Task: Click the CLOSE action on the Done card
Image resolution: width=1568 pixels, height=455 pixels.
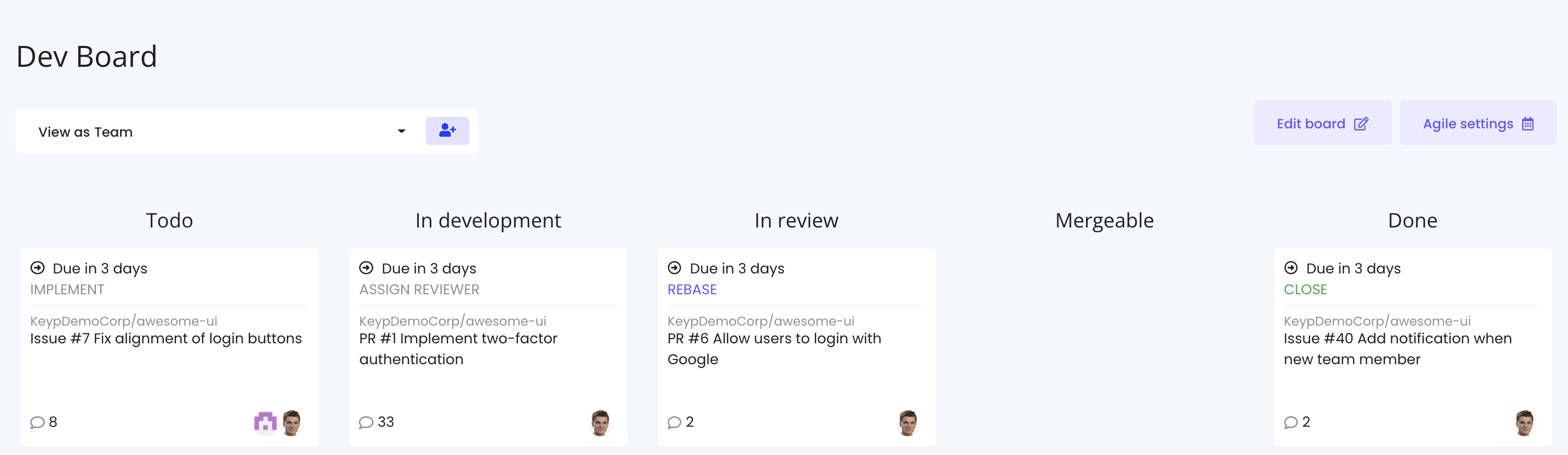Action: pyautogui.click(x=1305, y=289)
